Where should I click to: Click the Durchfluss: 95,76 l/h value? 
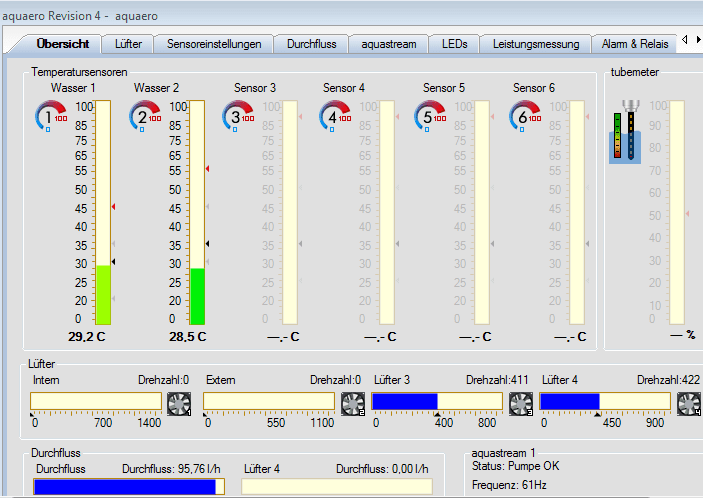tap(171, 469)
